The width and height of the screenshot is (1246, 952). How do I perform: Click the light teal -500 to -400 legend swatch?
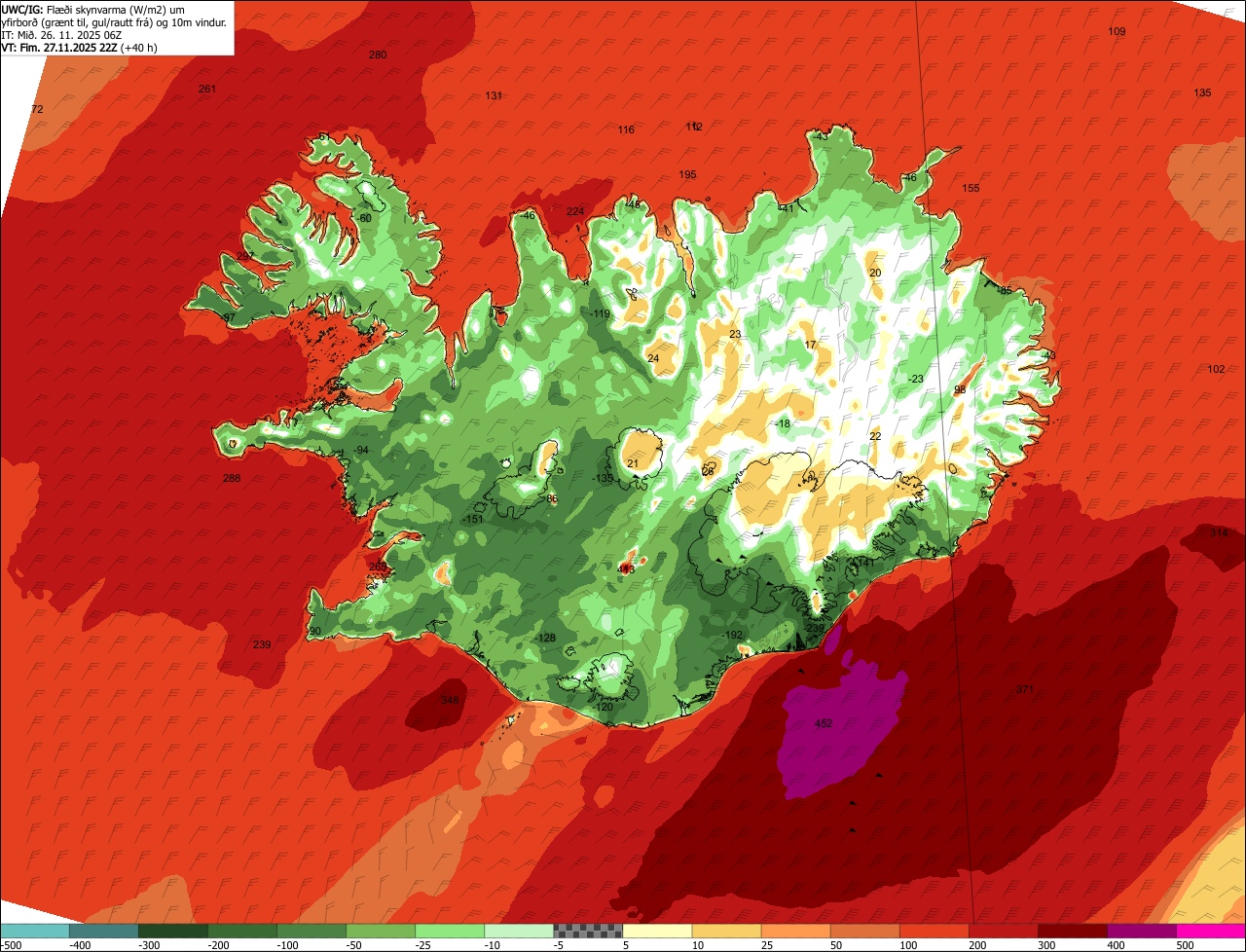(35, 932)
